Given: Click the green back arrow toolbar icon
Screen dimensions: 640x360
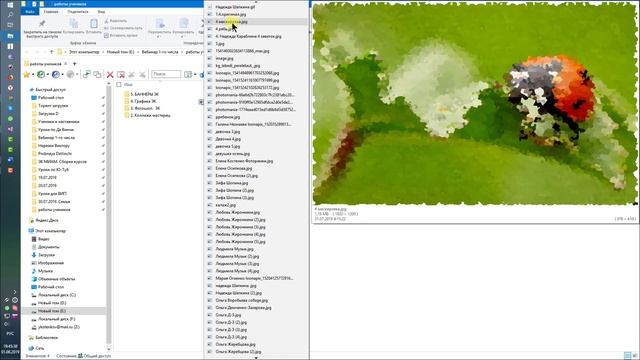Looking at the screenshot, I should pyautogui.click(x=41, y=74).
